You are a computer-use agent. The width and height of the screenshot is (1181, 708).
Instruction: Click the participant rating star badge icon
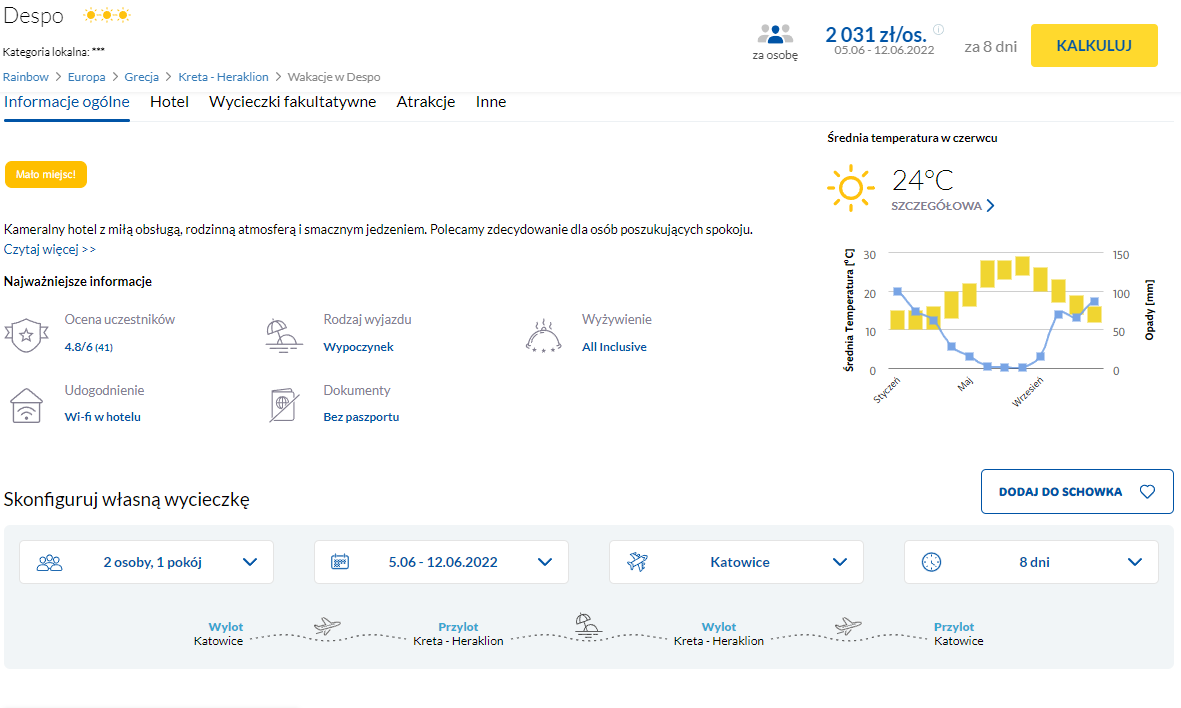tap(26, 334)
